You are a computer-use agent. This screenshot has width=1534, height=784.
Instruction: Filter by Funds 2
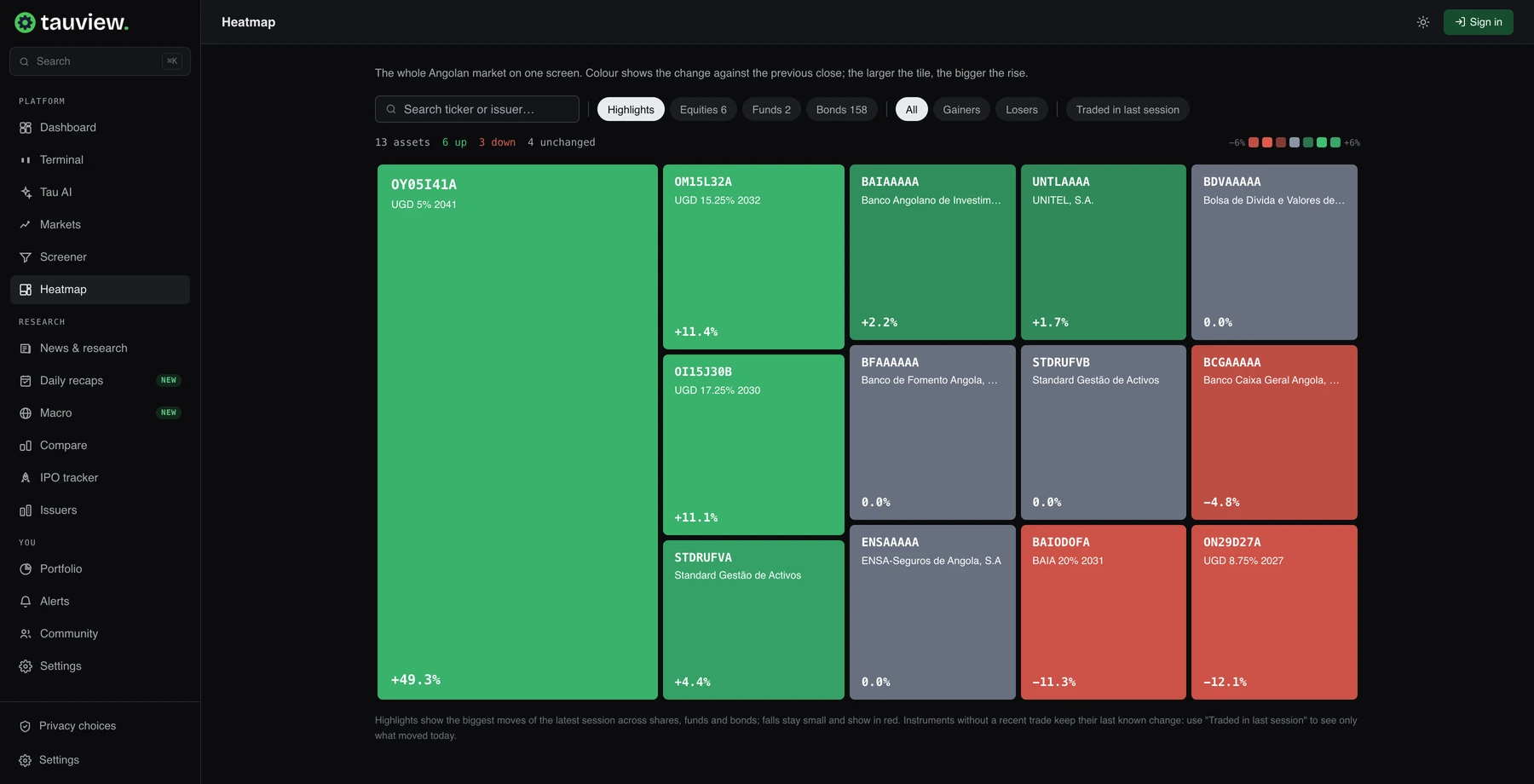[x=771, y=110]
